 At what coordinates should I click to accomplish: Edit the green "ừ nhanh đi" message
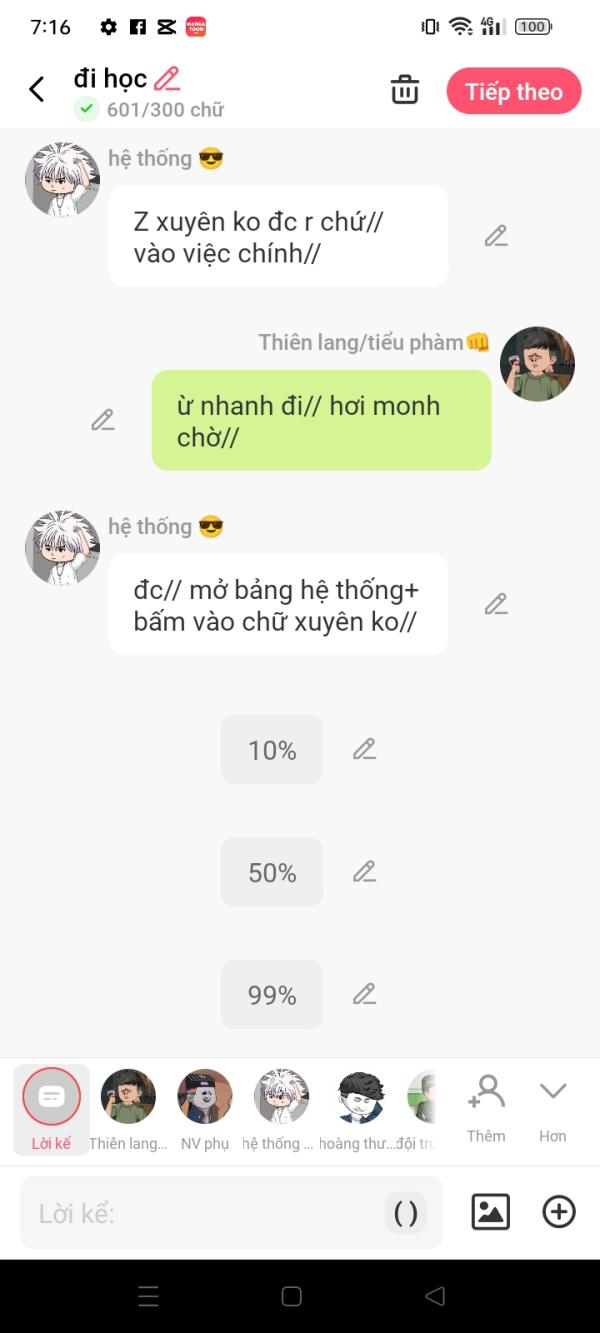pos(103,420)
